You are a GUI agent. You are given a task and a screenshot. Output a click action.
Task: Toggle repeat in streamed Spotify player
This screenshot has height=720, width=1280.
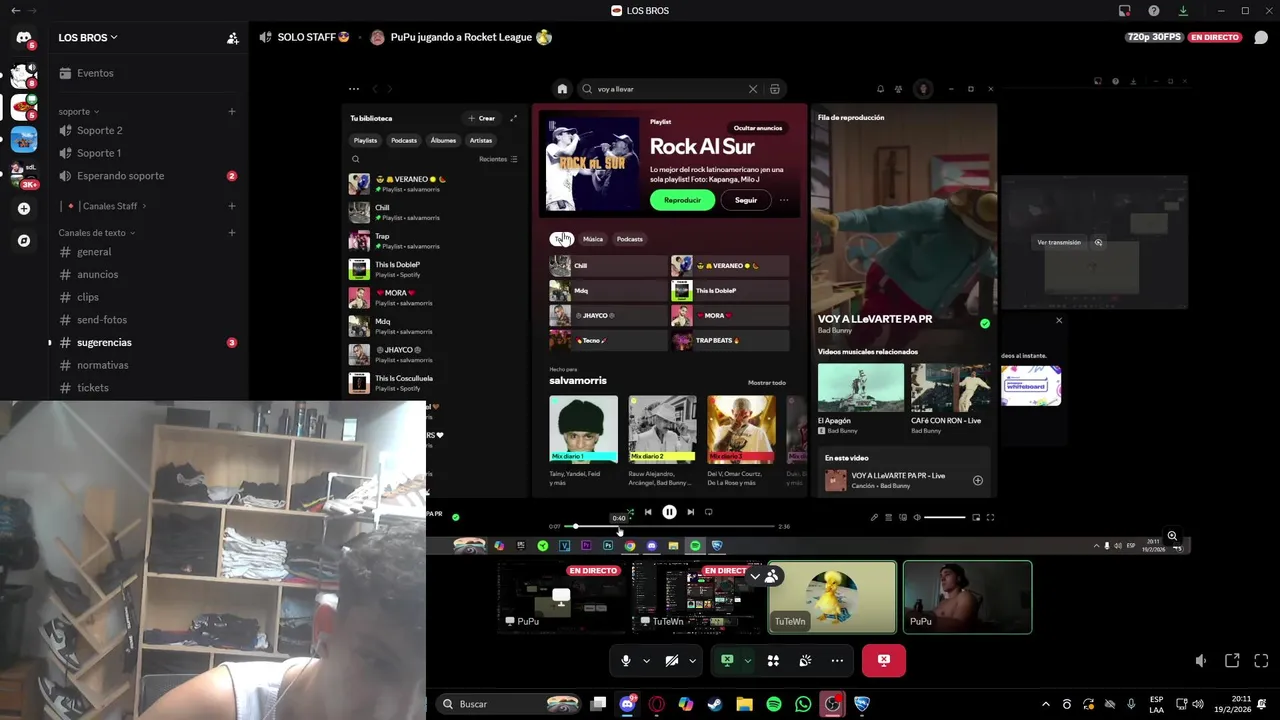pos(709,512)
